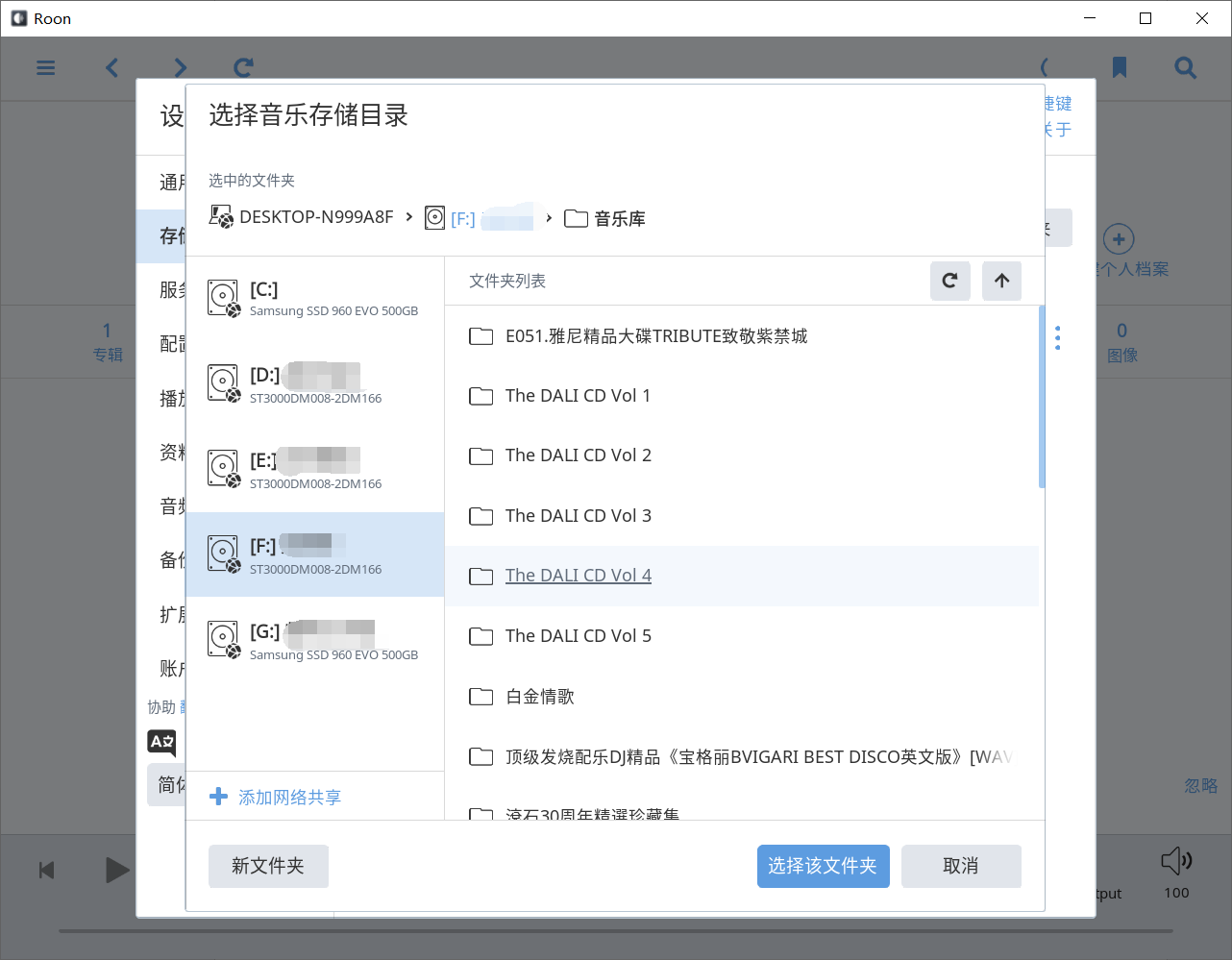Click the plus icon beside 添加网络共享
The height and width of the screenshot is (960, 1232).
click(218, 797)
